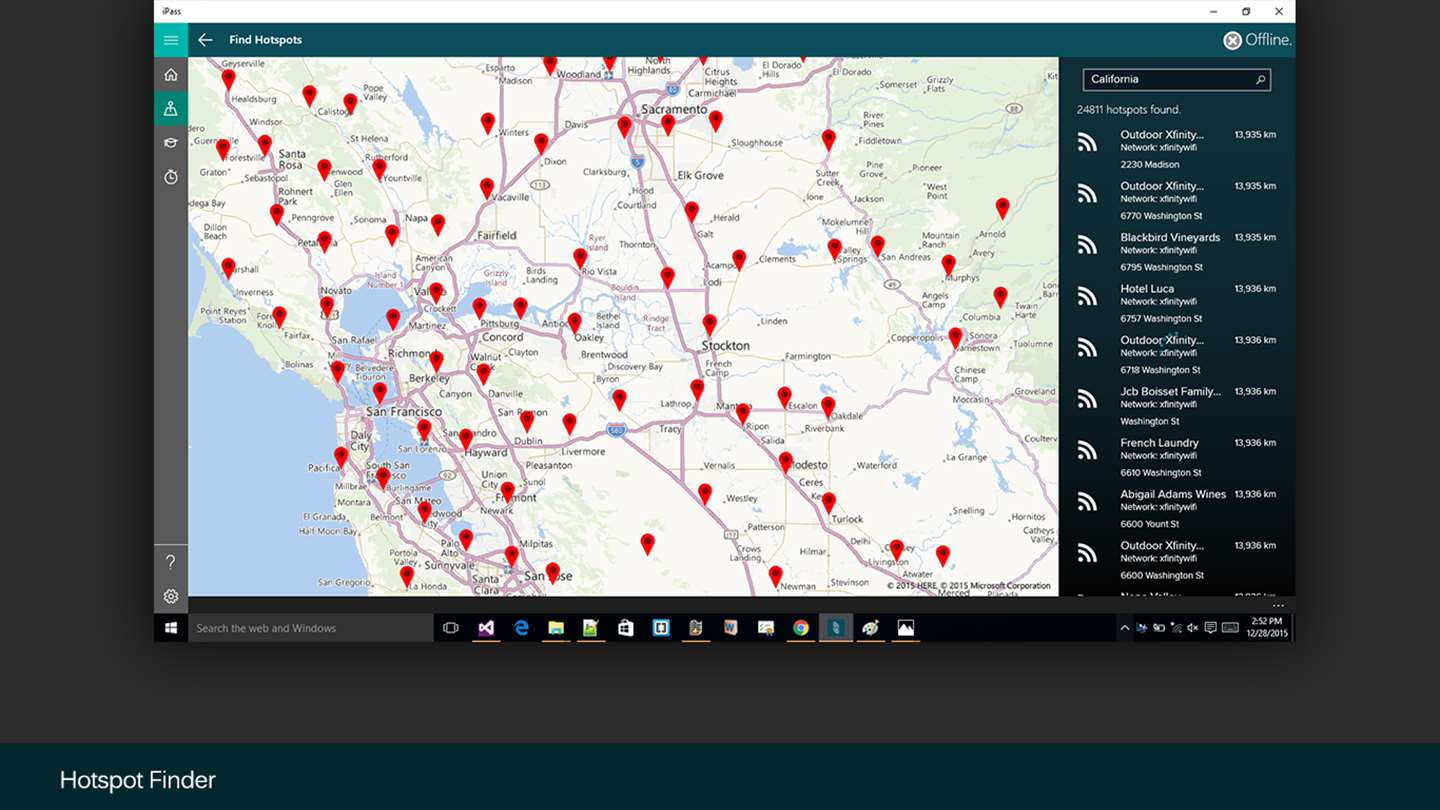Open Help via the question mark icon
The image size is (1440, 810).
coord(171,562)
